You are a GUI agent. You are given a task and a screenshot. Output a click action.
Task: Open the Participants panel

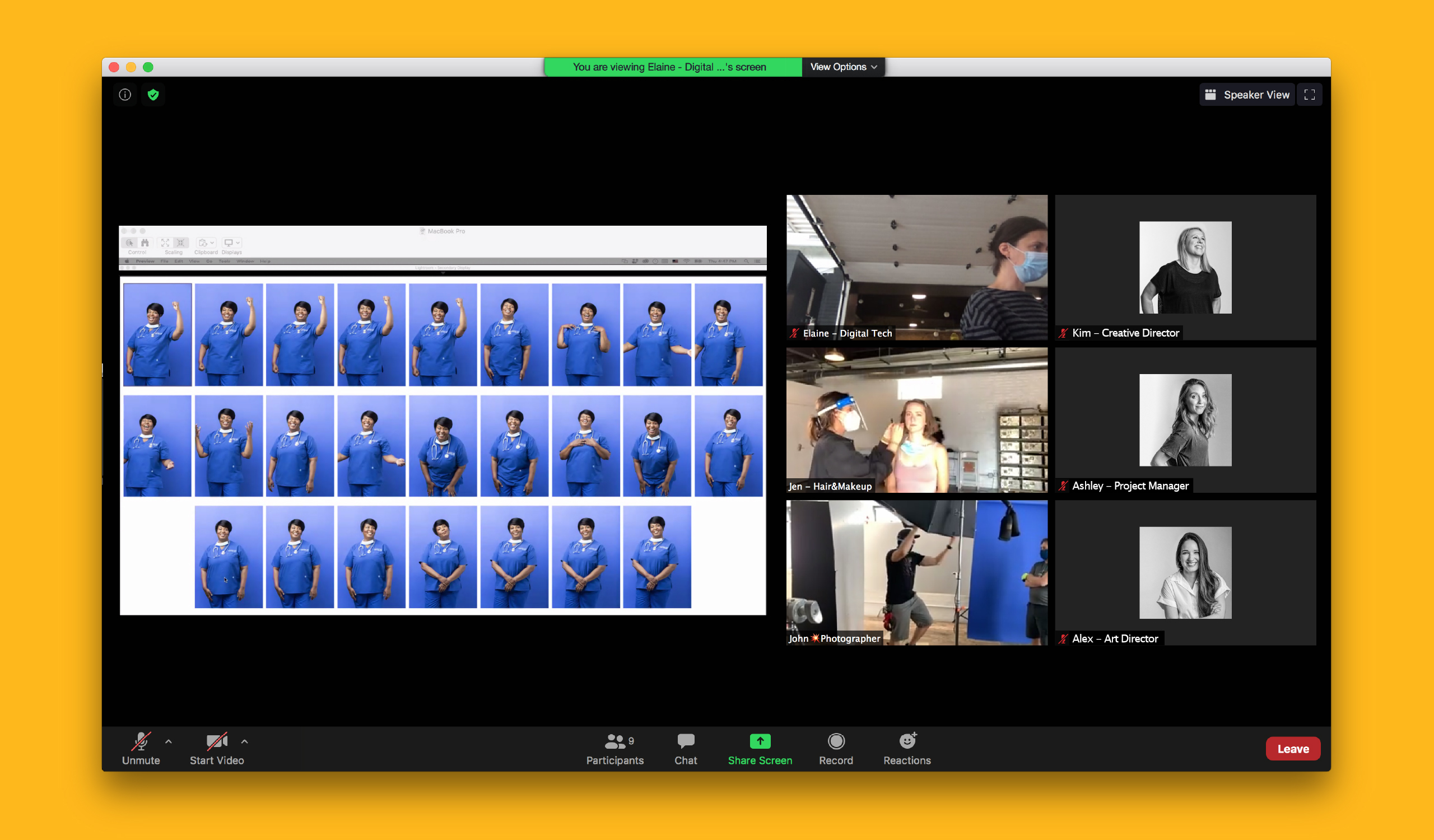pyautogui.click(x=614, y=748)
